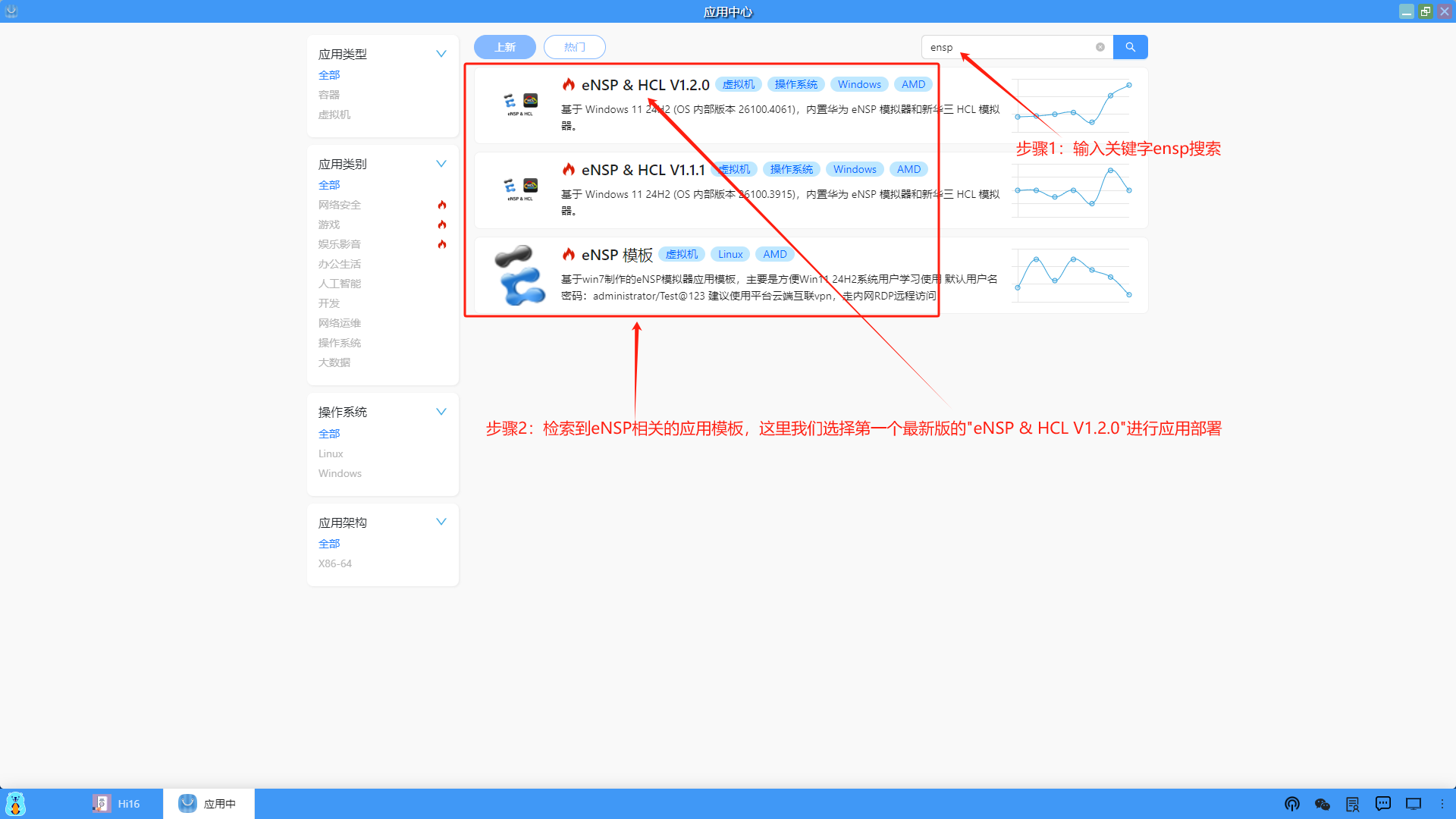This screenshot has height=819, width=1456.
Task: Clear the ensp search text
Action: pos(1100,47)
